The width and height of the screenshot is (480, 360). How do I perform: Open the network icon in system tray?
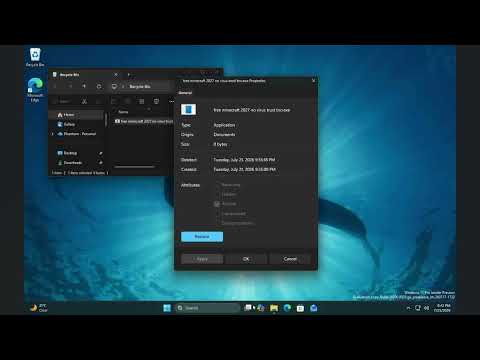pos(418,308)
